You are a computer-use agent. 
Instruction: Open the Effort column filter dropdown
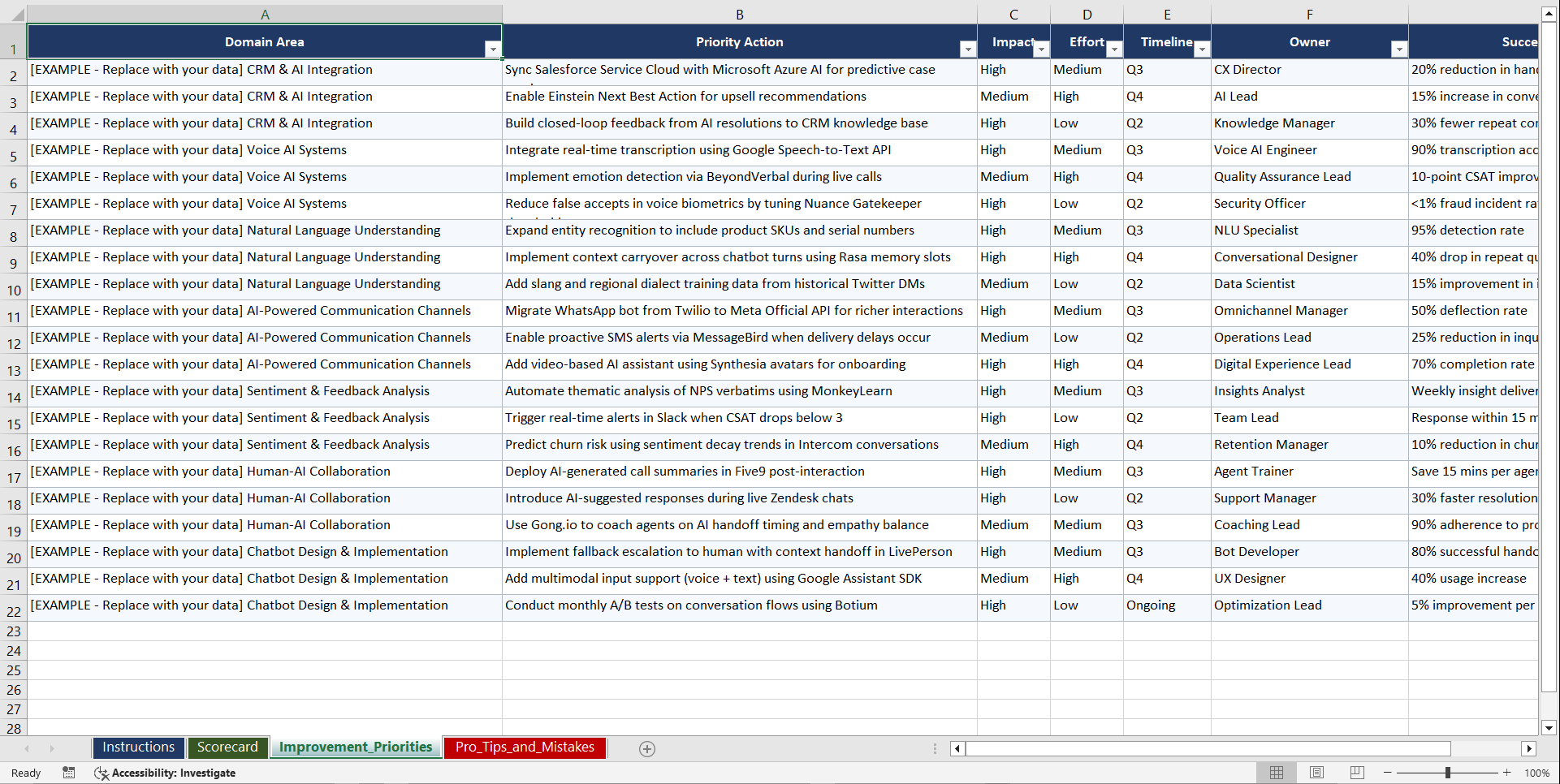click(1113, 49)
